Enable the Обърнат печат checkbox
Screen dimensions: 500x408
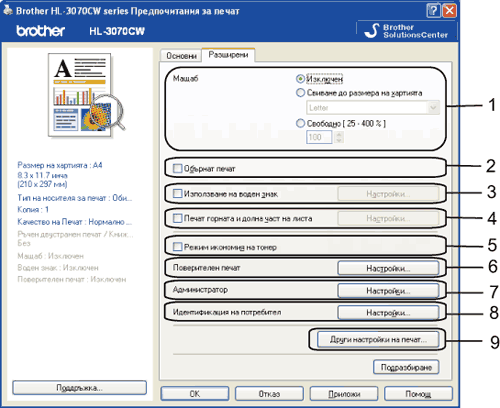pyautogui.click(x=177, y=168)
